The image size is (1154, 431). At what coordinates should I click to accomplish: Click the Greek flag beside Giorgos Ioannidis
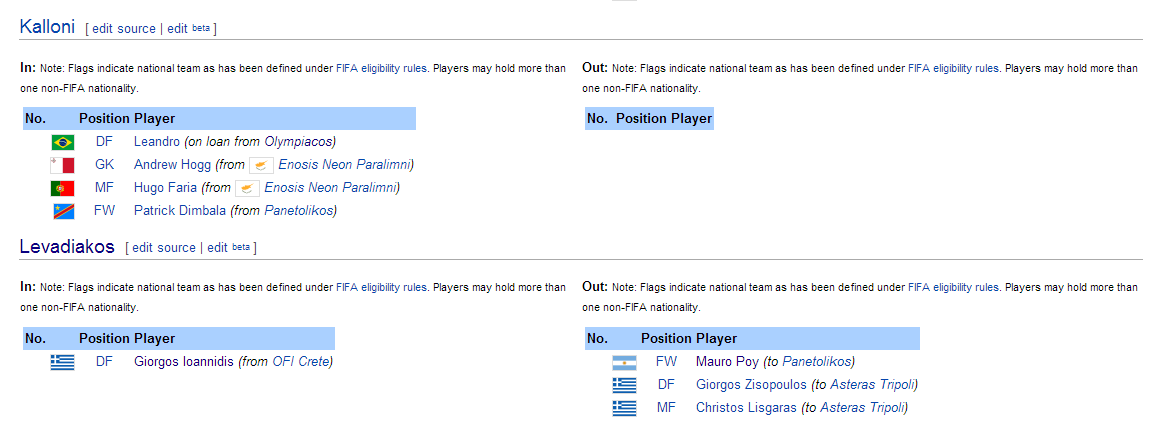click(x=63, y=363)
